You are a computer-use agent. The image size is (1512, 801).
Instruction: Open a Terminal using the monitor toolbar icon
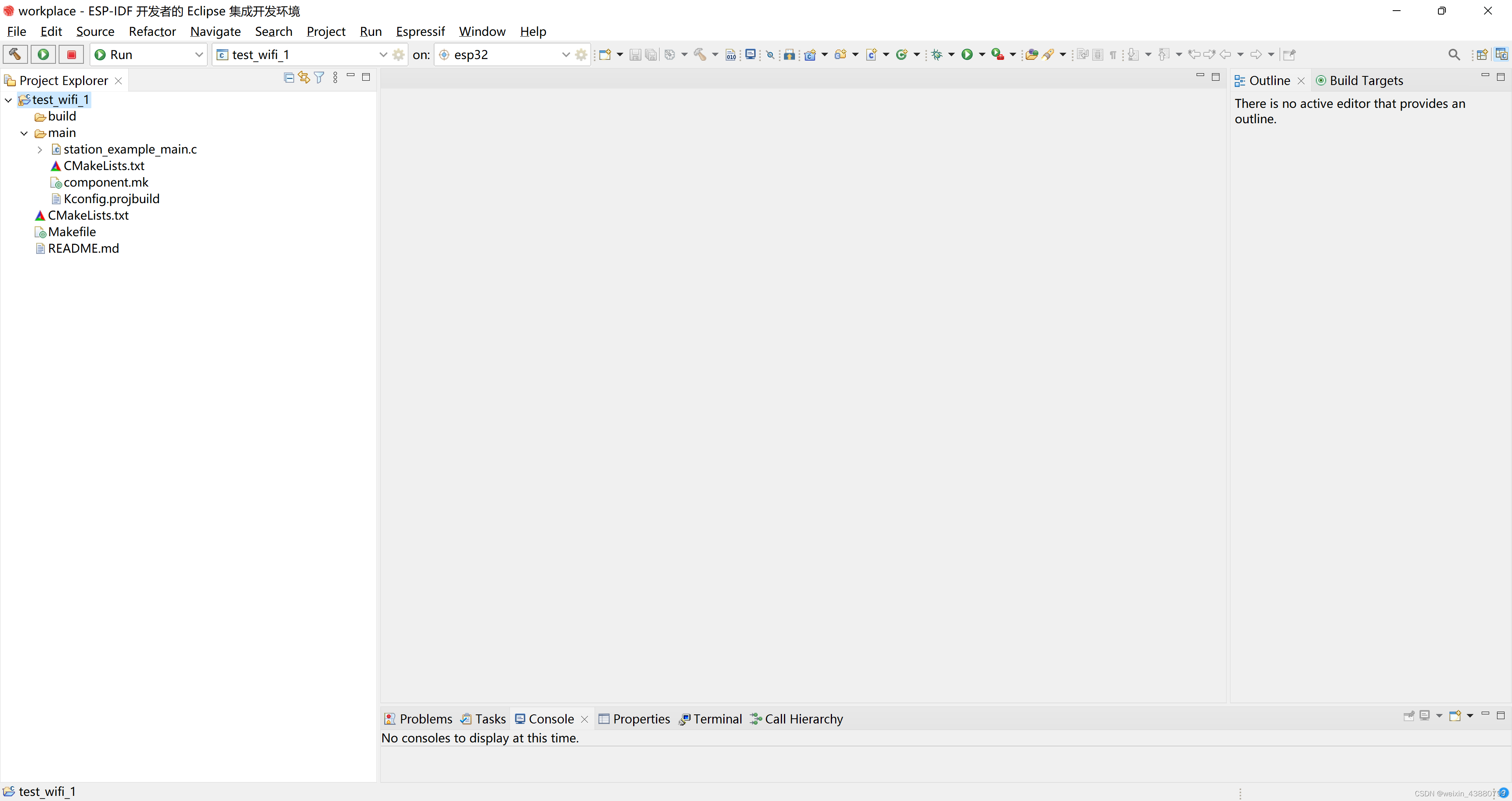pos(750,55)
